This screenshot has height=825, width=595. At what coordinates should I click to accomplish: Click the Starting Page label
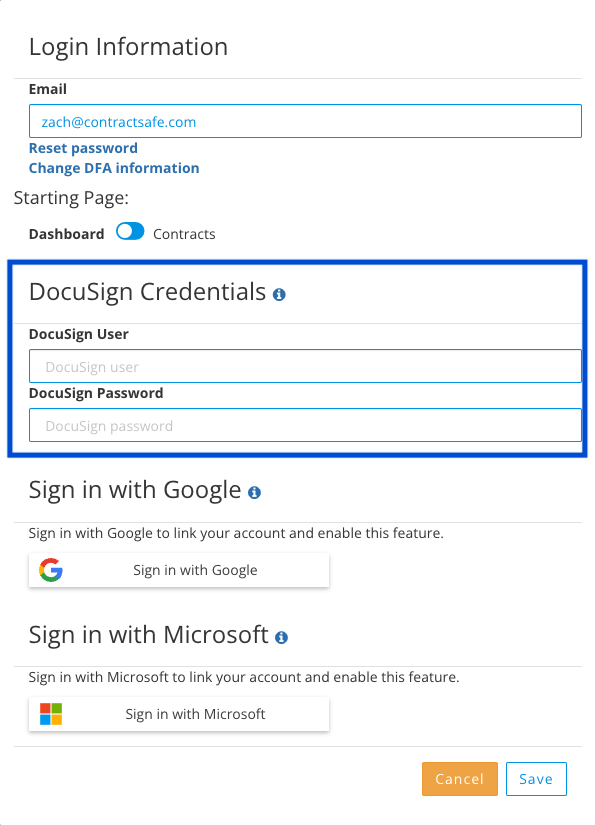(70, 198)
